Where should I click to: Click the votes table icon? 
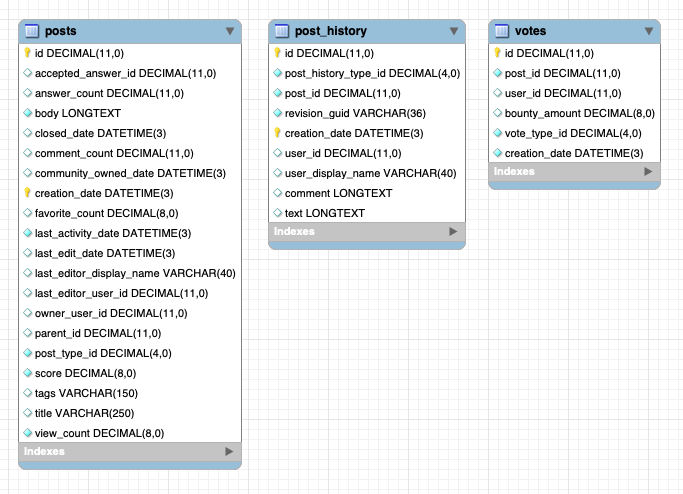[501, 31]
